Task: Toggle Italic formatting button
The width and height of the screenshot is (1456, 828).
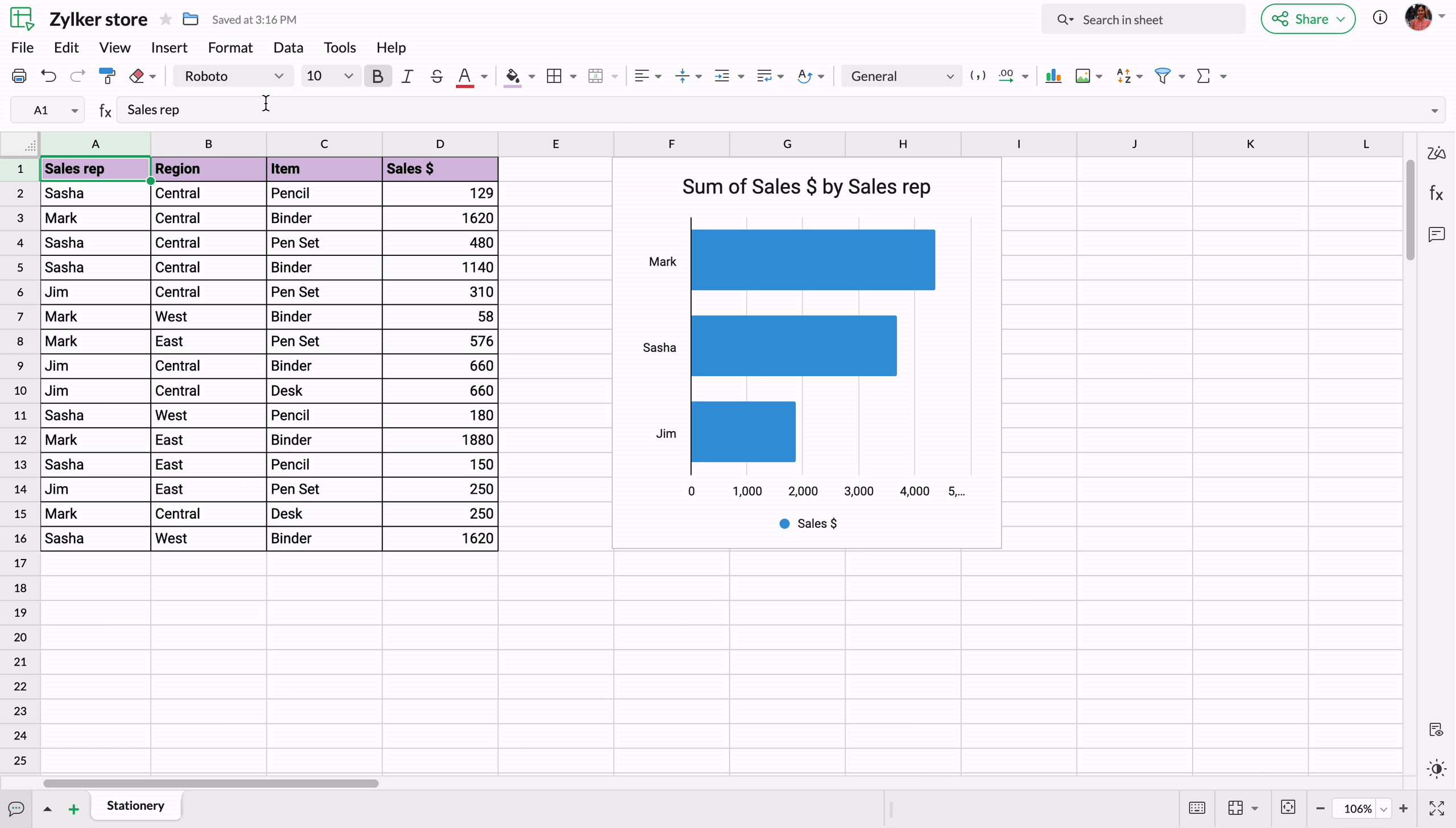Action: 407,76
